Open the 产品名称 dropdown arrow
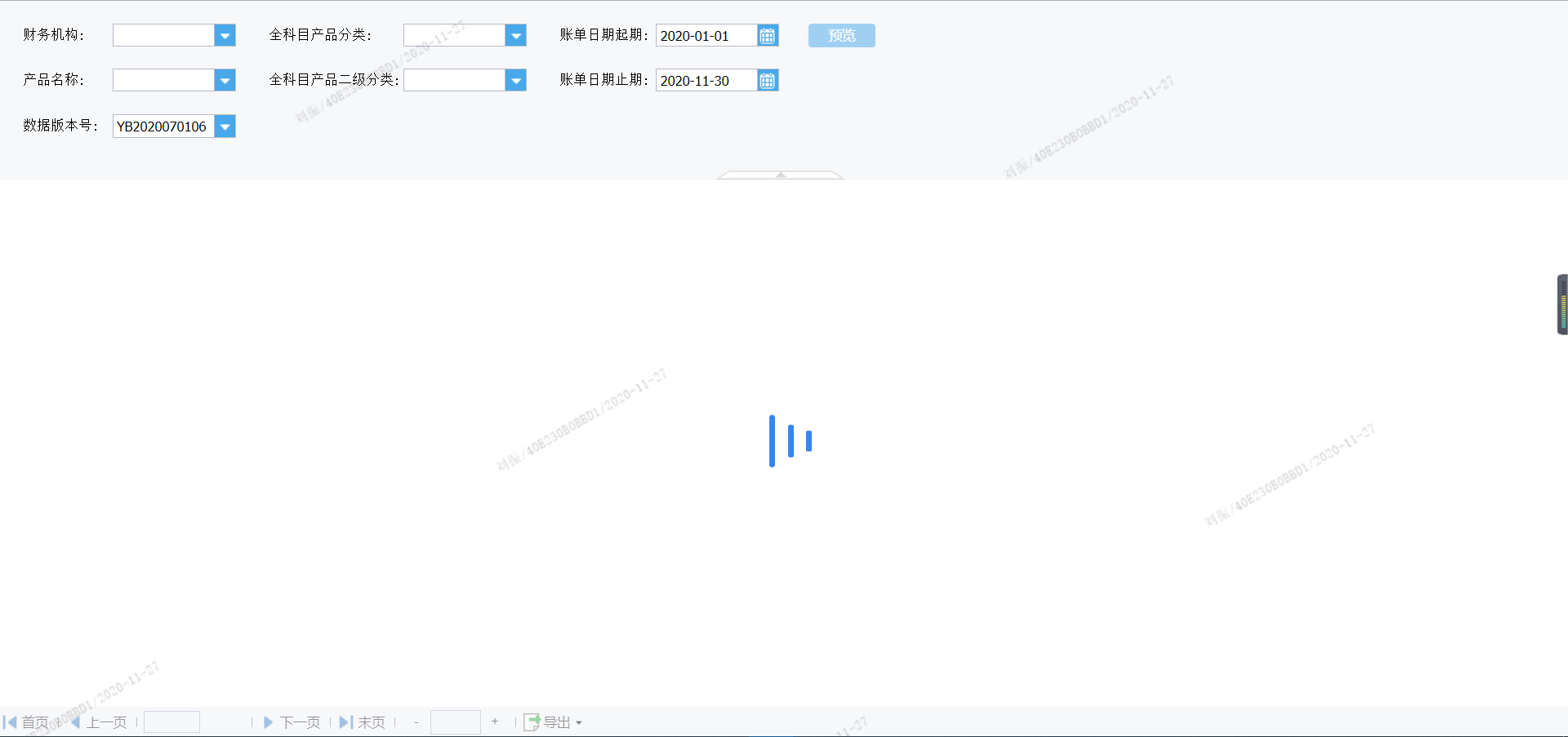Screen dimensions: 1568x737 [x=225, y=80]
